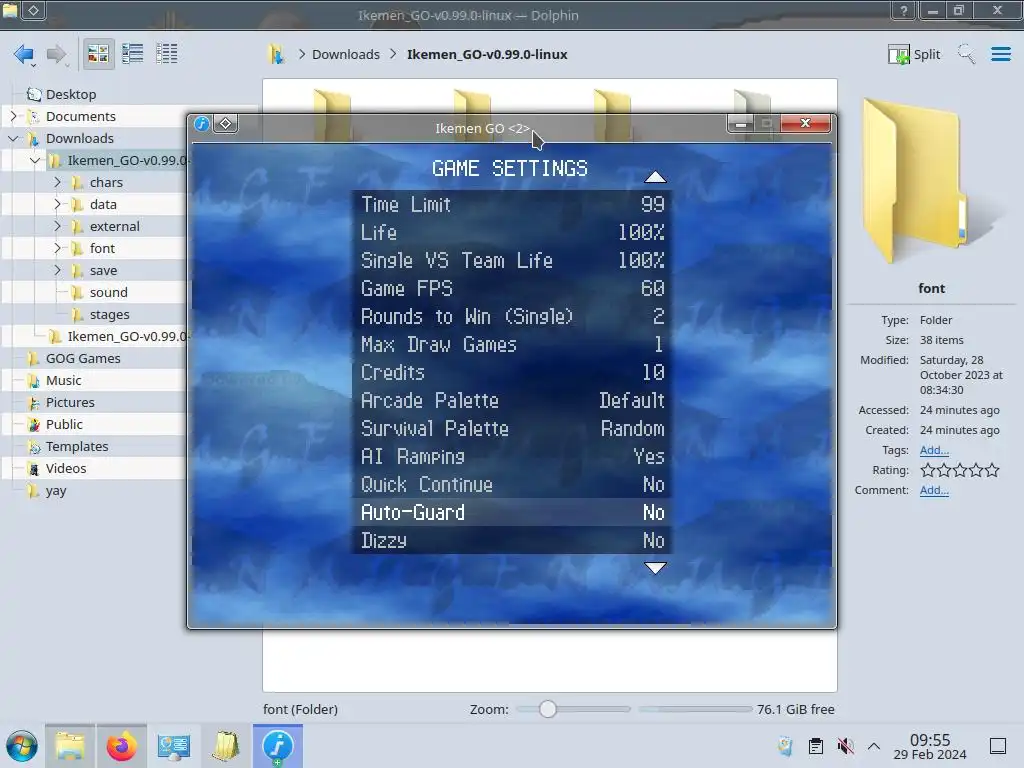Select Max Draw Games setting
Viewport: 1024px width, 768px height.
[512, 344]
